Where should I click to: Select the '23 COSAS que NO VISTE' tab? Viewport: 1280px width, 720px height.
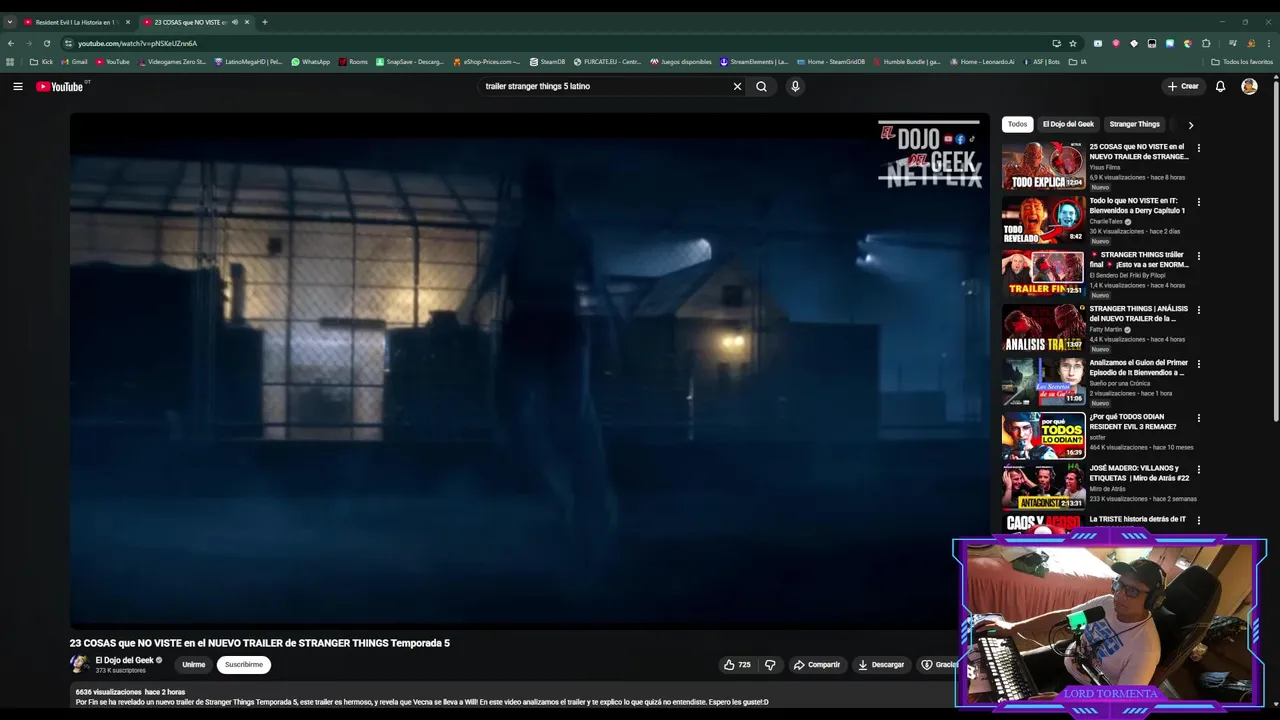pyautogui.click(x=190, y=22)
